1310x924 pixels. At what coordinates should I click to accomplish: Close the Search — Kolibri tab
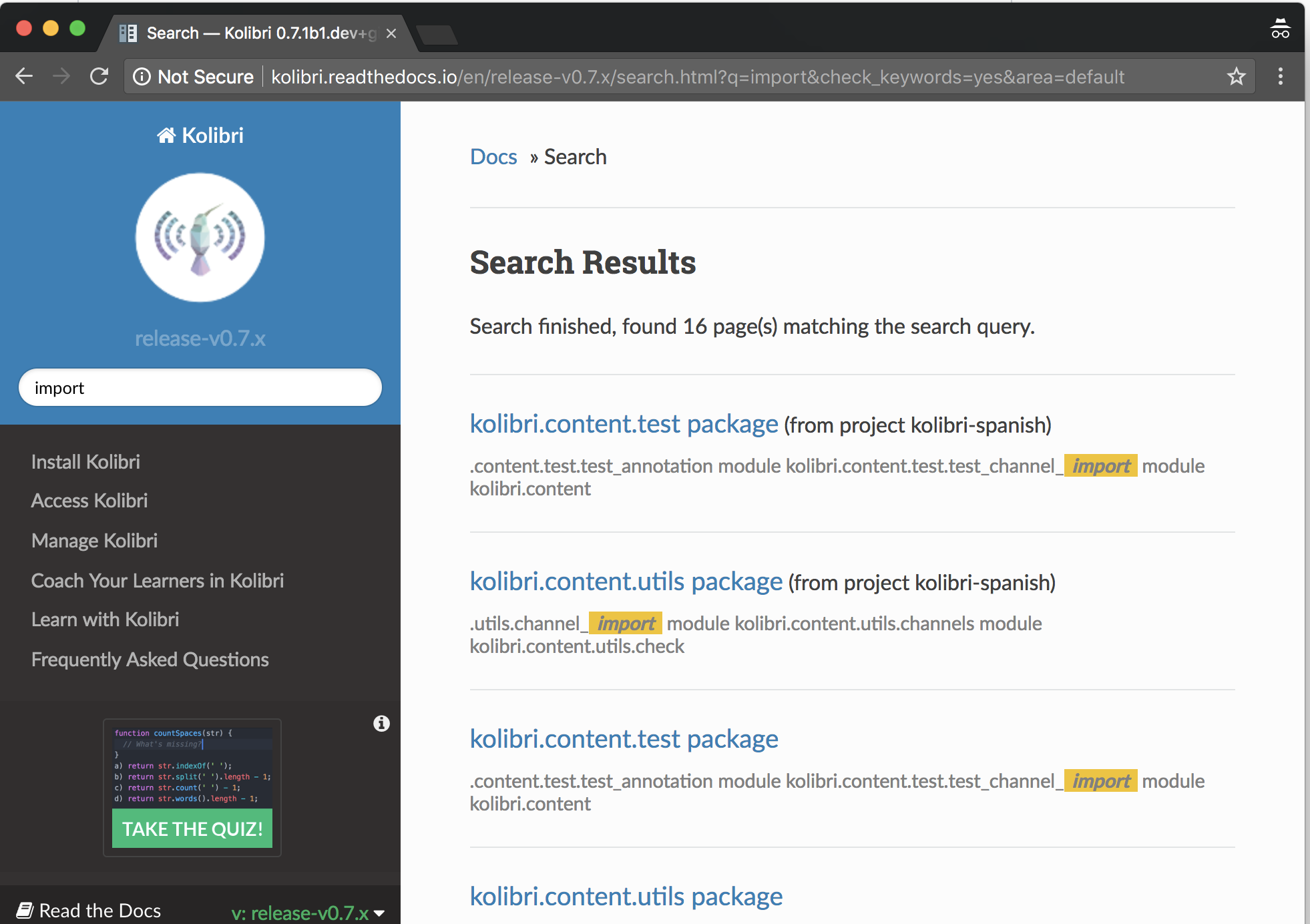(391, 33)
